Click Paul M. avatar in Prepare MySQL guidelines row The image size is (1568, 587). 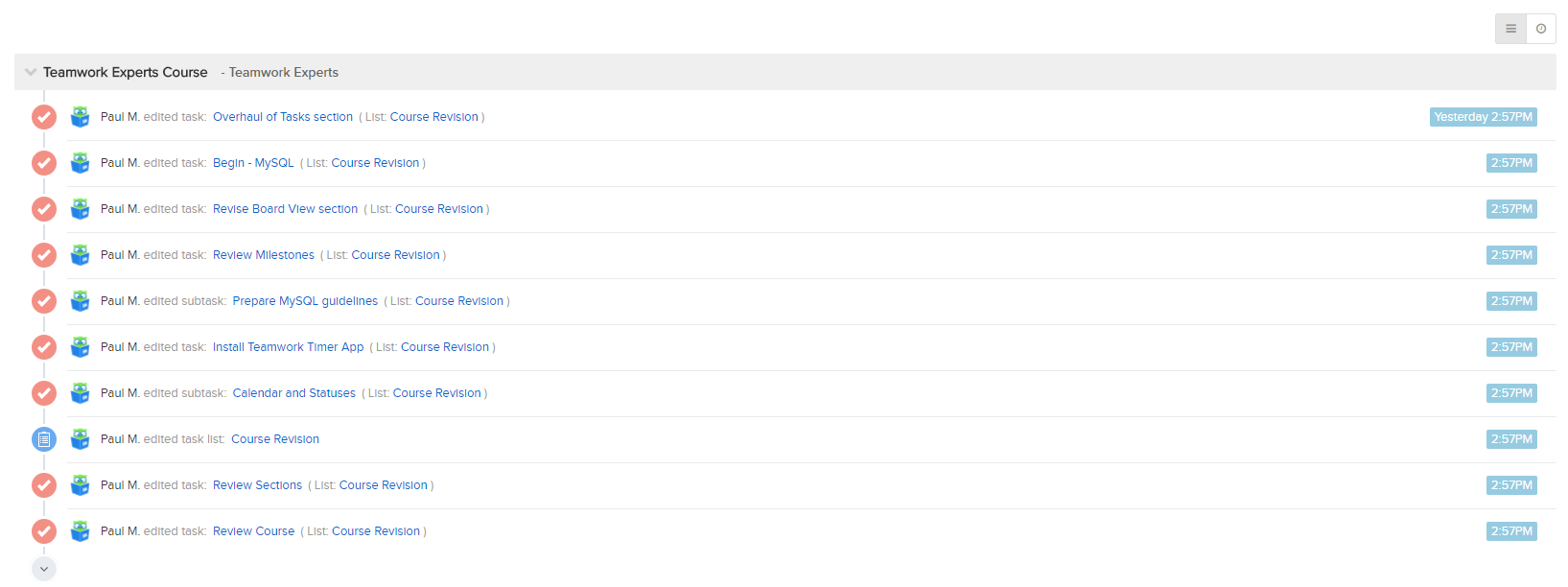[x=81, y=301]
